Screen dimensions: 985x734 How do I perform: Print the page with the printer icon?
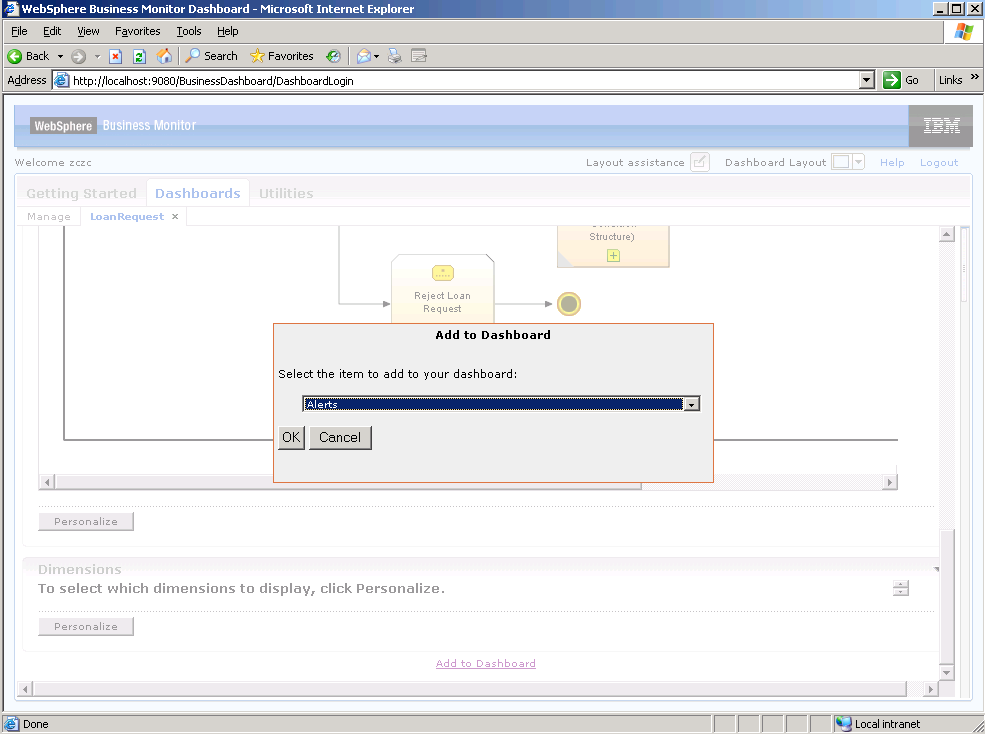pos(395,57)
